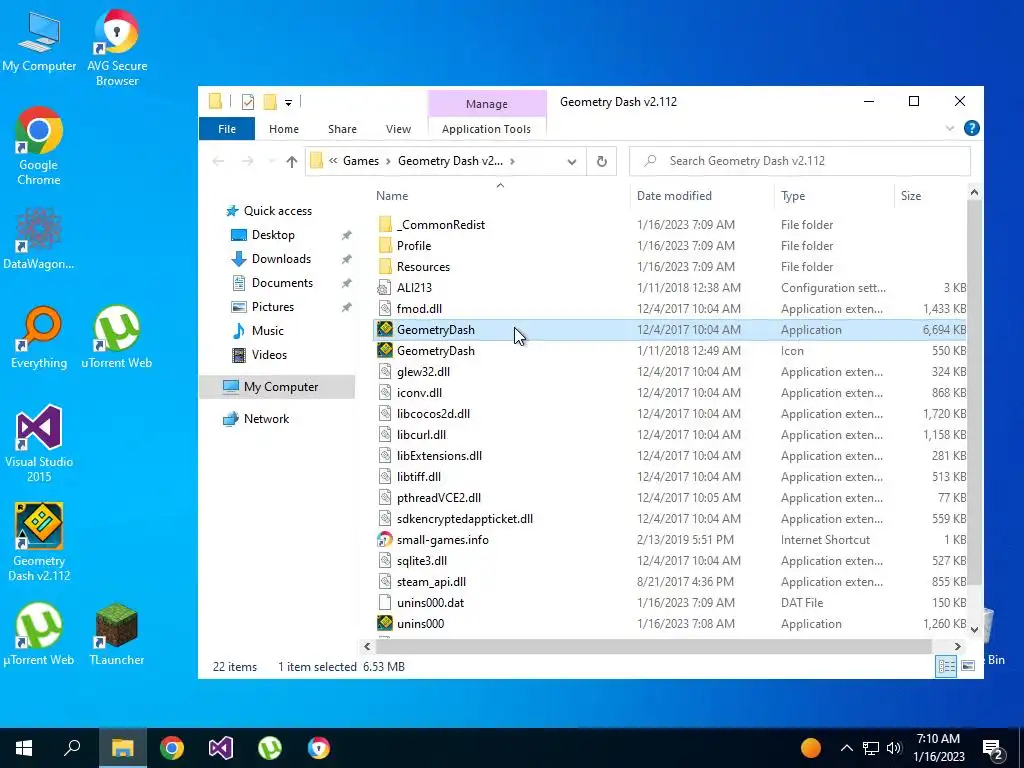
Task: Click the volume icon in system tray
Action: coord(893,748)
